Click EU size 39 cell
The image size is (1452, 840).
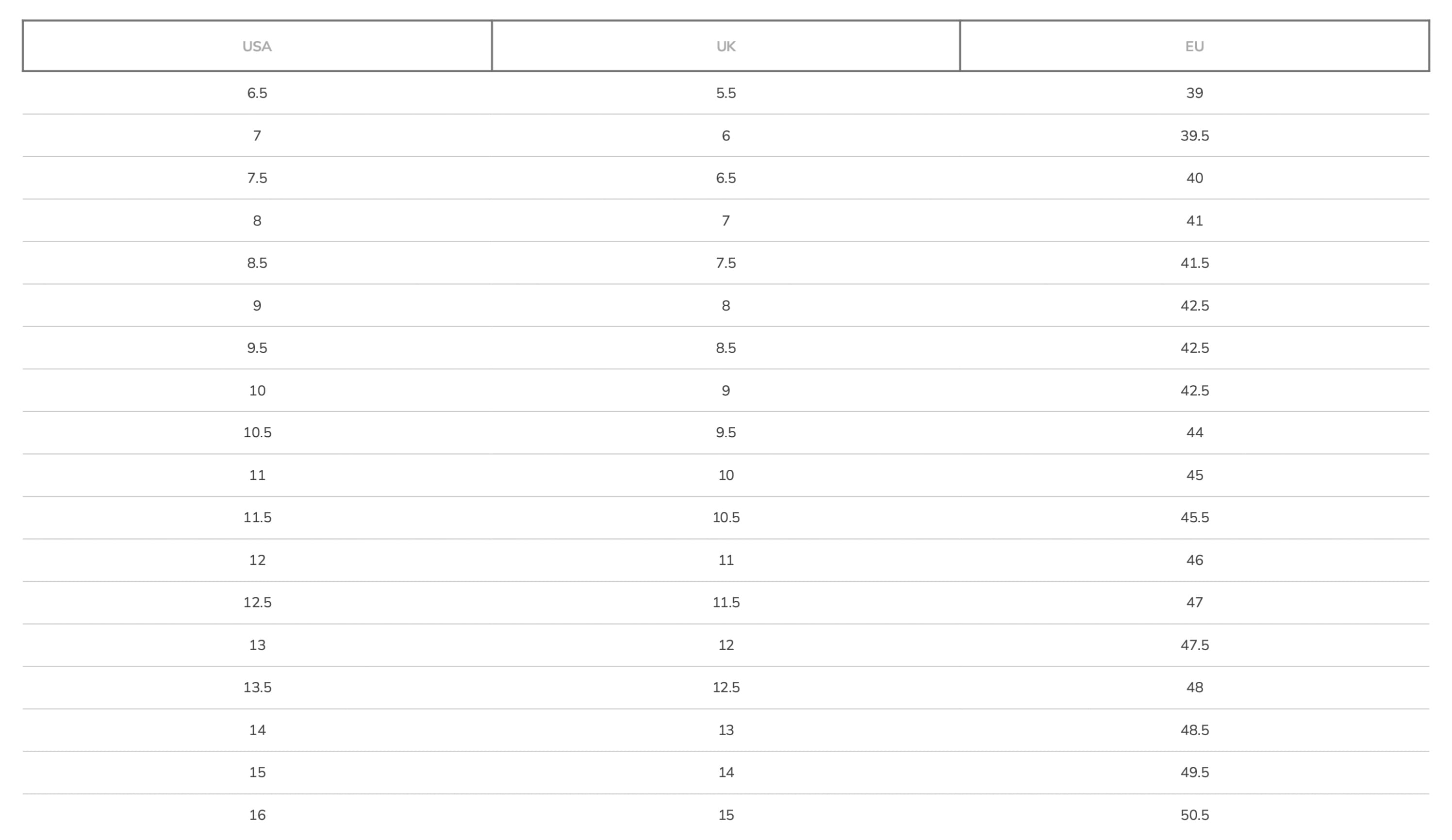tap(1194, 93)
